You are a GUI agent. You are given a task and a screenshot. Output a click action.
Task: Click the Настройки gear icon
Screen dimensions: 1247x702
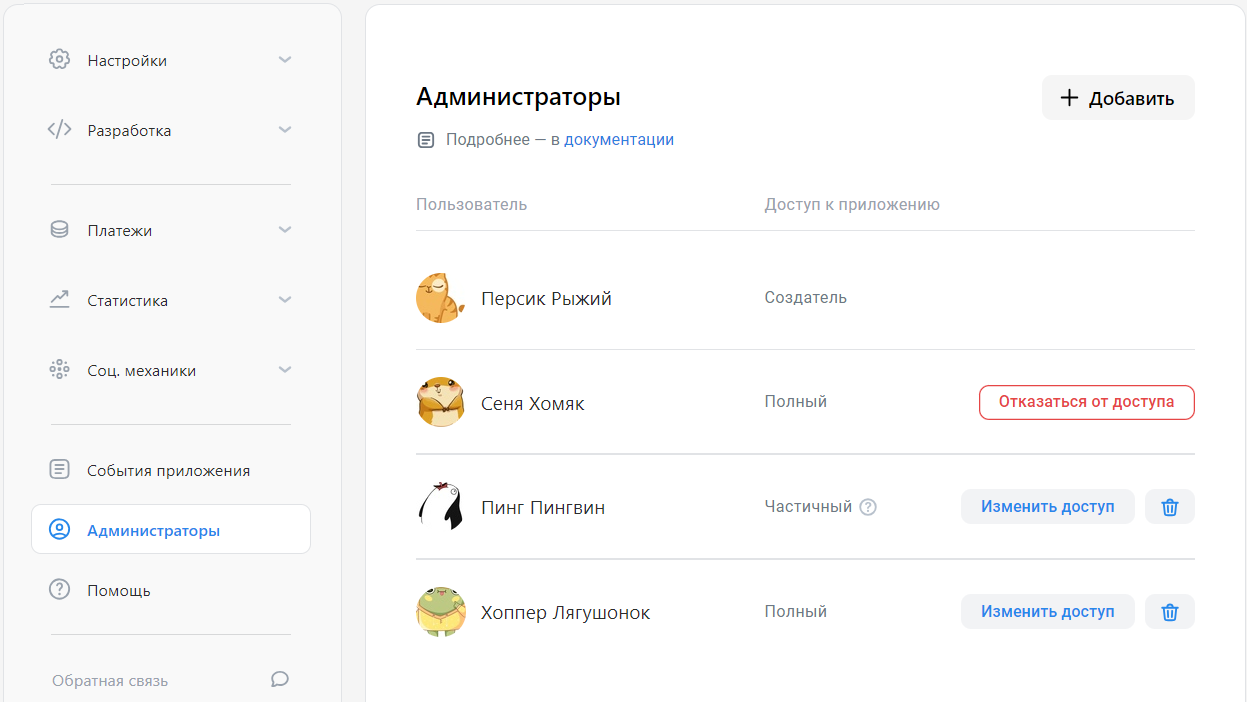click(59, 59)
